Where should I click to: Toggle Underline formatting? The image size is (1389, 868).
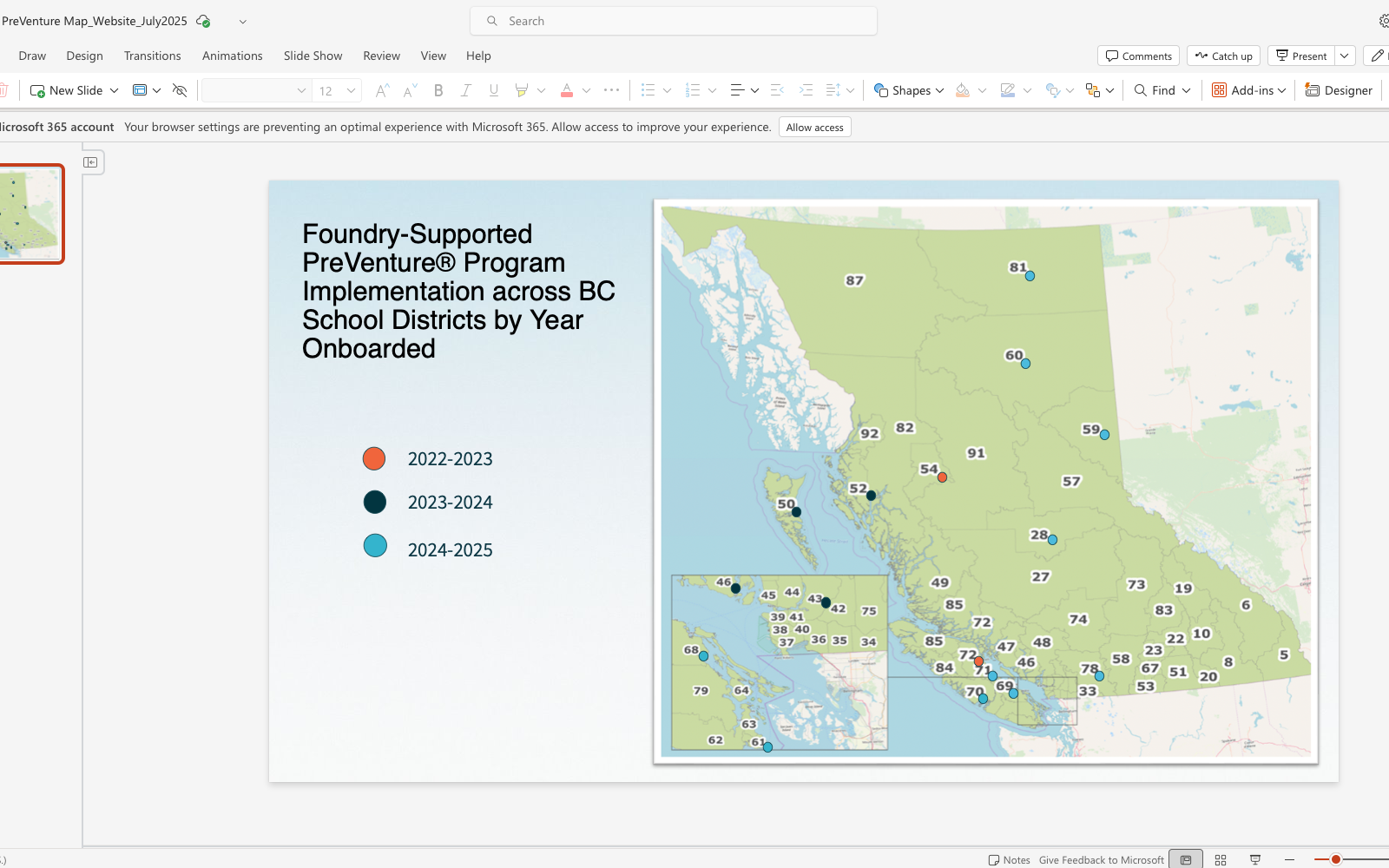[x=494, y=90]
